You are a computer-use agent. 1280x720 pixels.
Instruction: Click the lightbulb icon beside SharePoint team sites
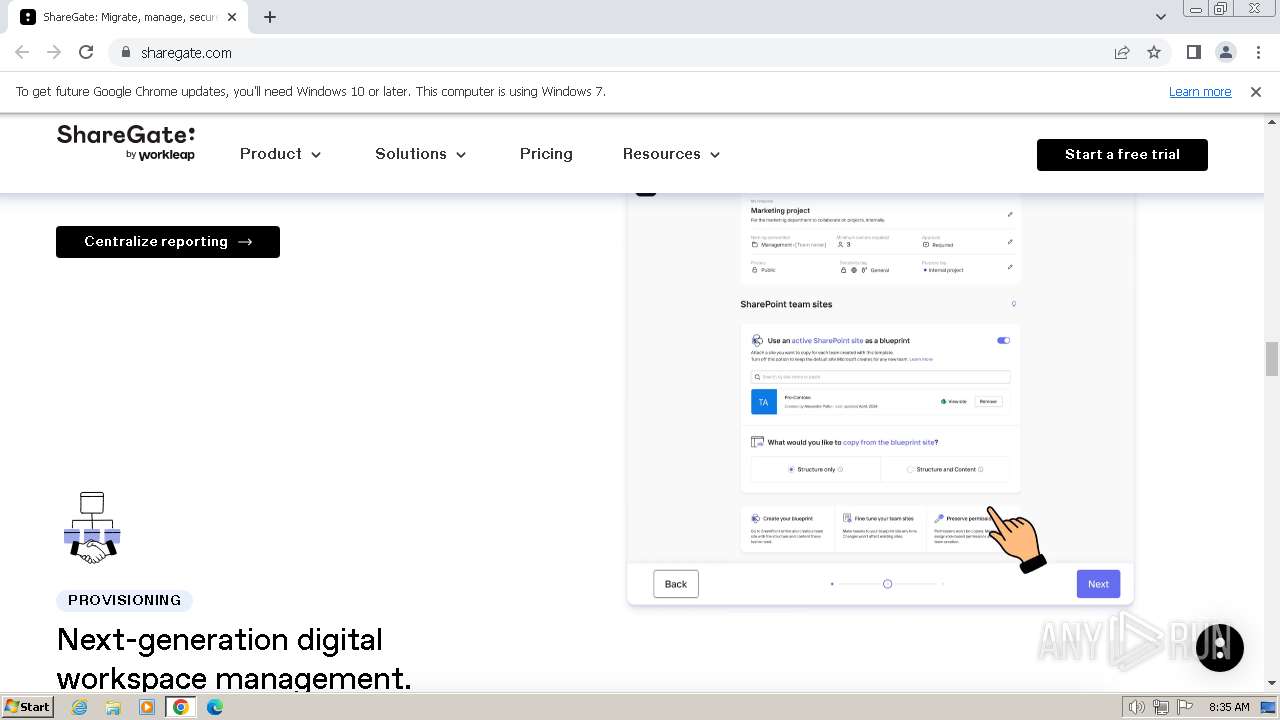[1013, 304]
